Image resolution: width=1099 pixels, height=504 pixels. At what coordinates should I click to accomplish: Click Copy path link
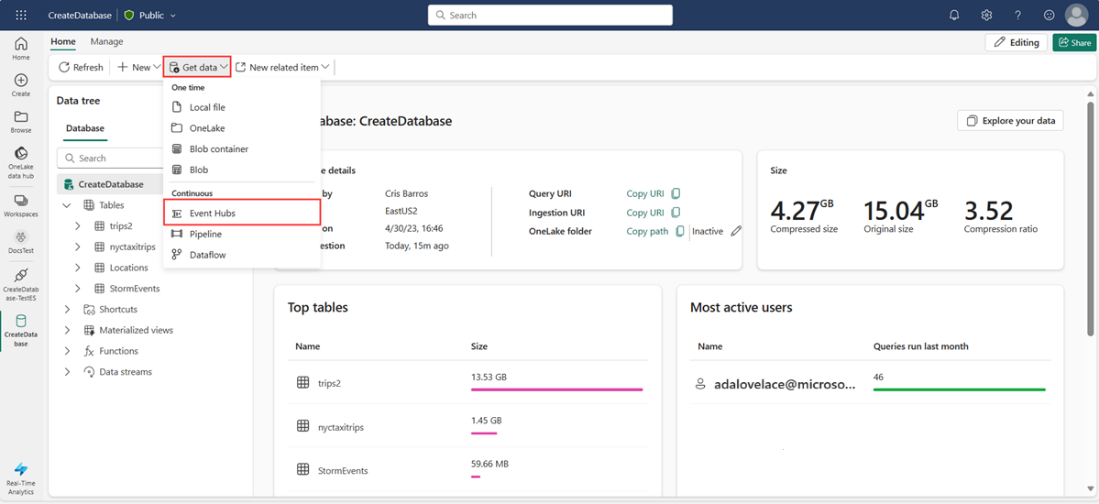tap(647, 231)
